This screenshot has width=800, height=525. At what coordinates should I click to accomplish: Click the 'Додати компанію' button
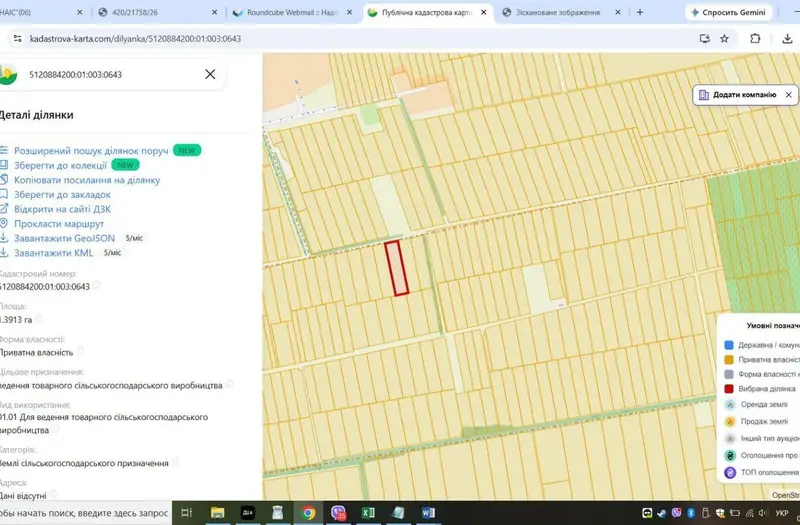(x=745, y=95)
